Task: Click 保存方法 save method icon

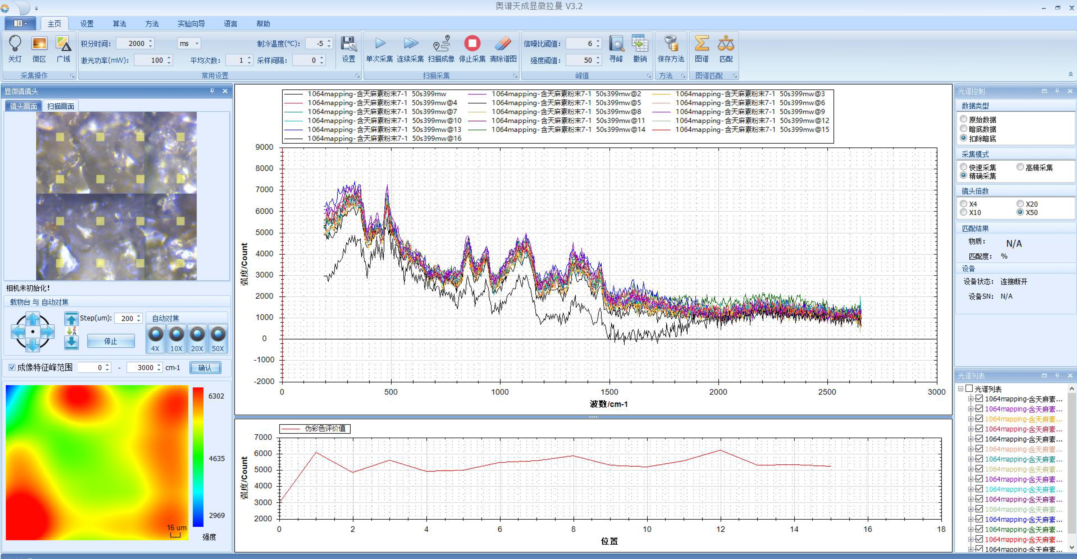Action: pyautogui.click(x=671, y=44)
